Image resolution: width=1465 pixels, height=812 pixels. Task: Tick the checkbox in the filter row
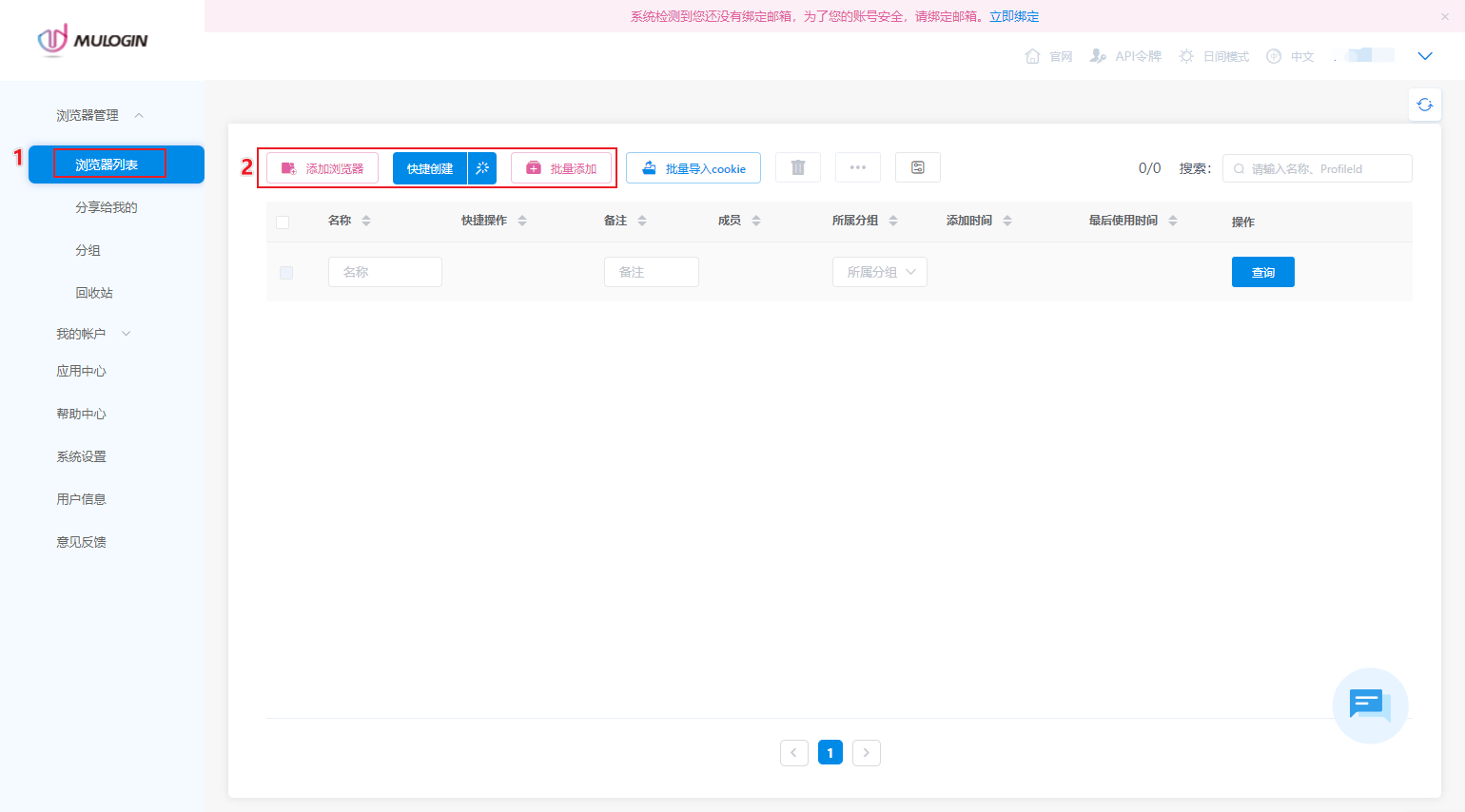click(285, 272)
